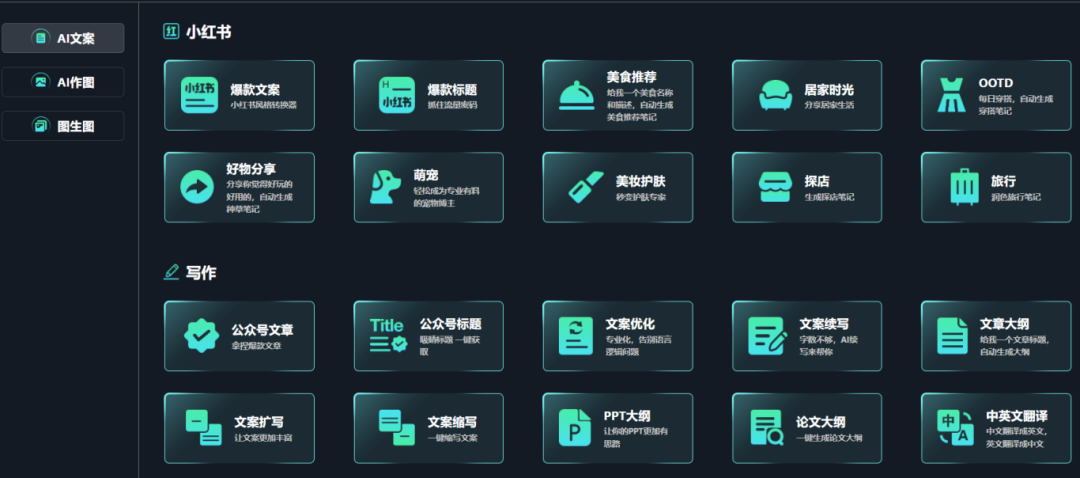The width and height of the screenshot is (1080, 478).
Task: Click the verified badge icon for 公众号文章
Action: coord(202,336)
